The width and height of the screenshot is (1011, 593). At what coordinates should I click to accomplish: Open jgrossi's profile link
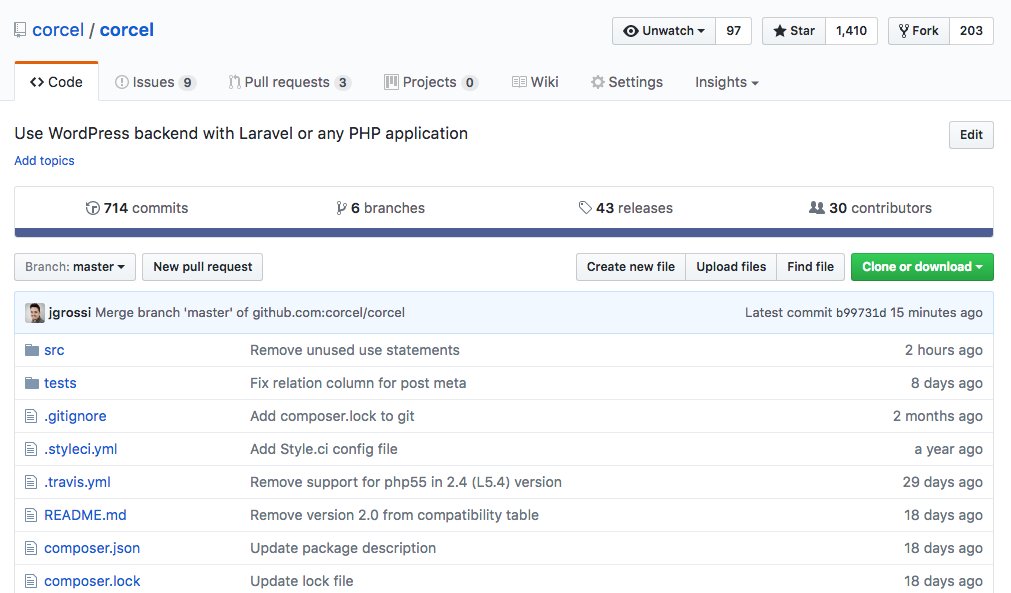click(x=70, y=313)
